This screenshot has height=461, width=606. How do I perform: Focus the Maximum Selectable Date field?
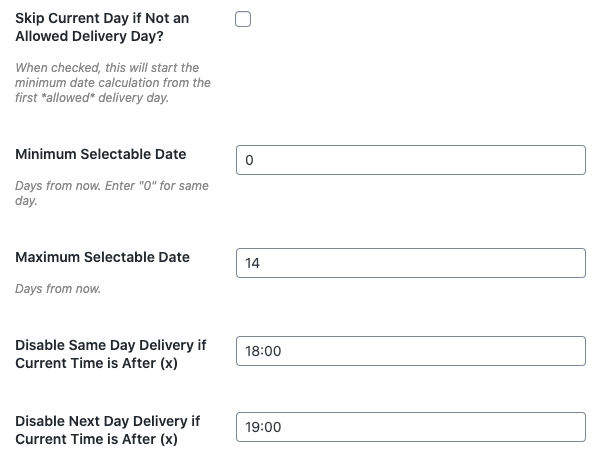click(411, 263)
